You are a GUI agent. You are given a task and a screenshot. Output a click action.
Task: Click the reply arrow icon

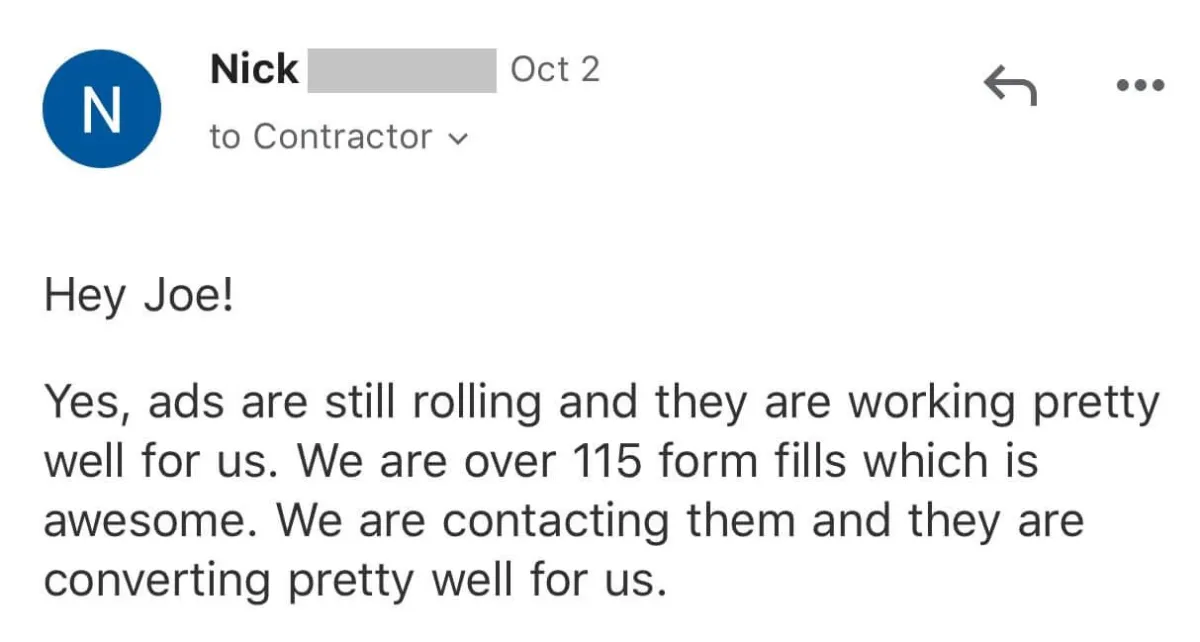[x=1010, y=87]
